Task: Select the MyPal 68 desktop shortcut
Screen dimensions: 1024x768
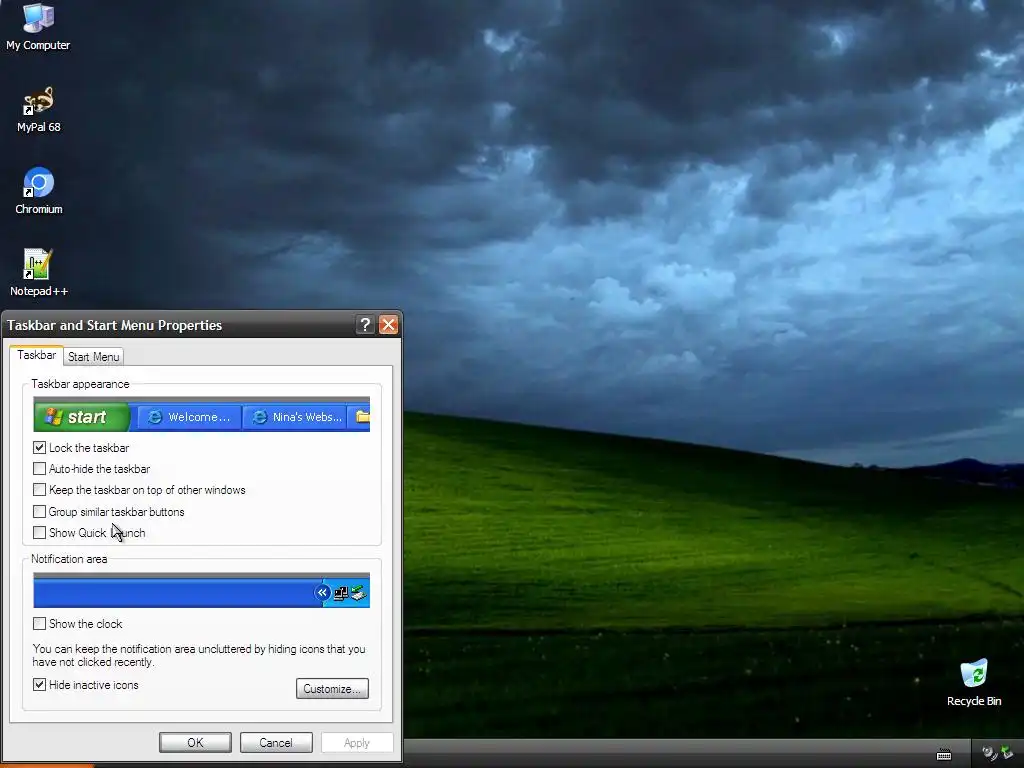Action: pos(39,110)
